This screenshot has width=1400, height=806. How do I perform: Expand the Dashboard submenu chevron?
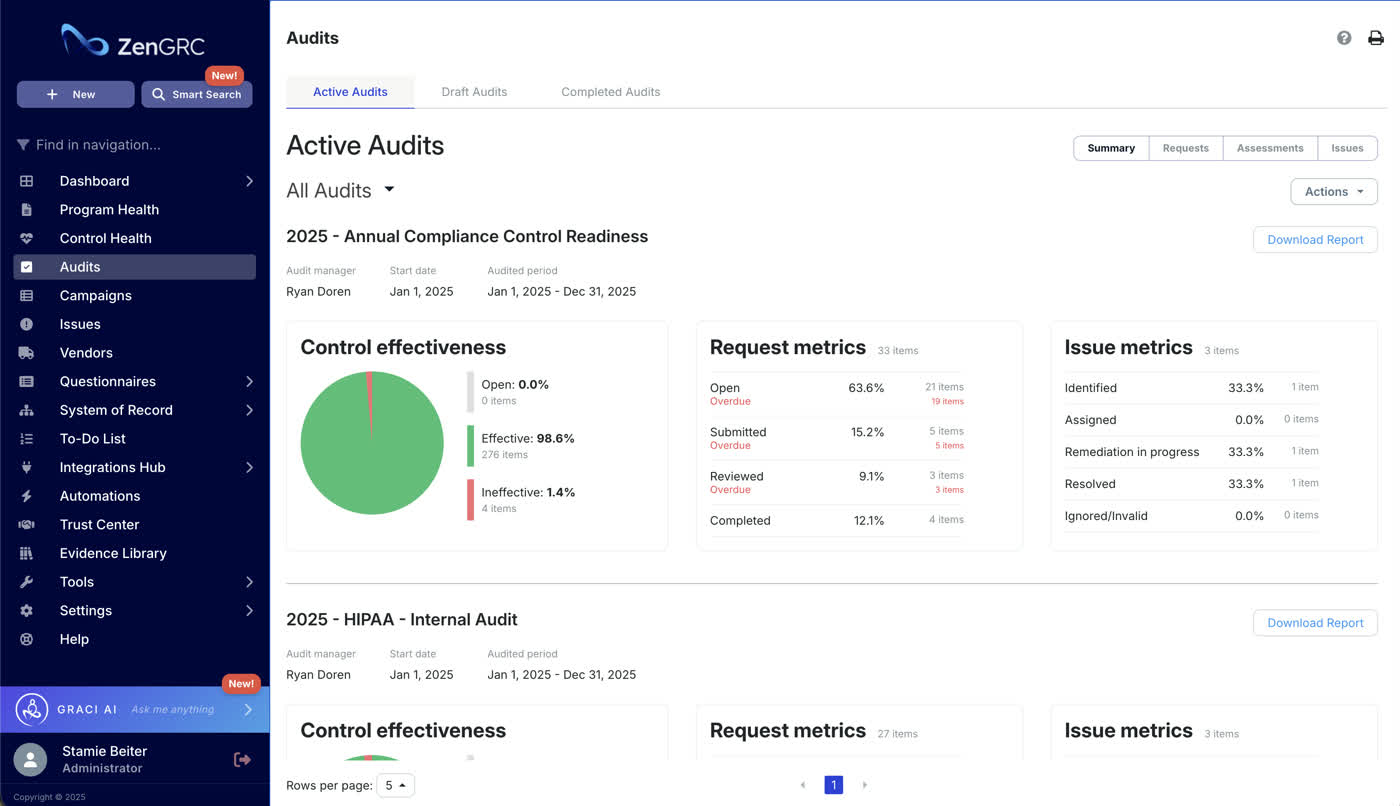click(249, 181)
